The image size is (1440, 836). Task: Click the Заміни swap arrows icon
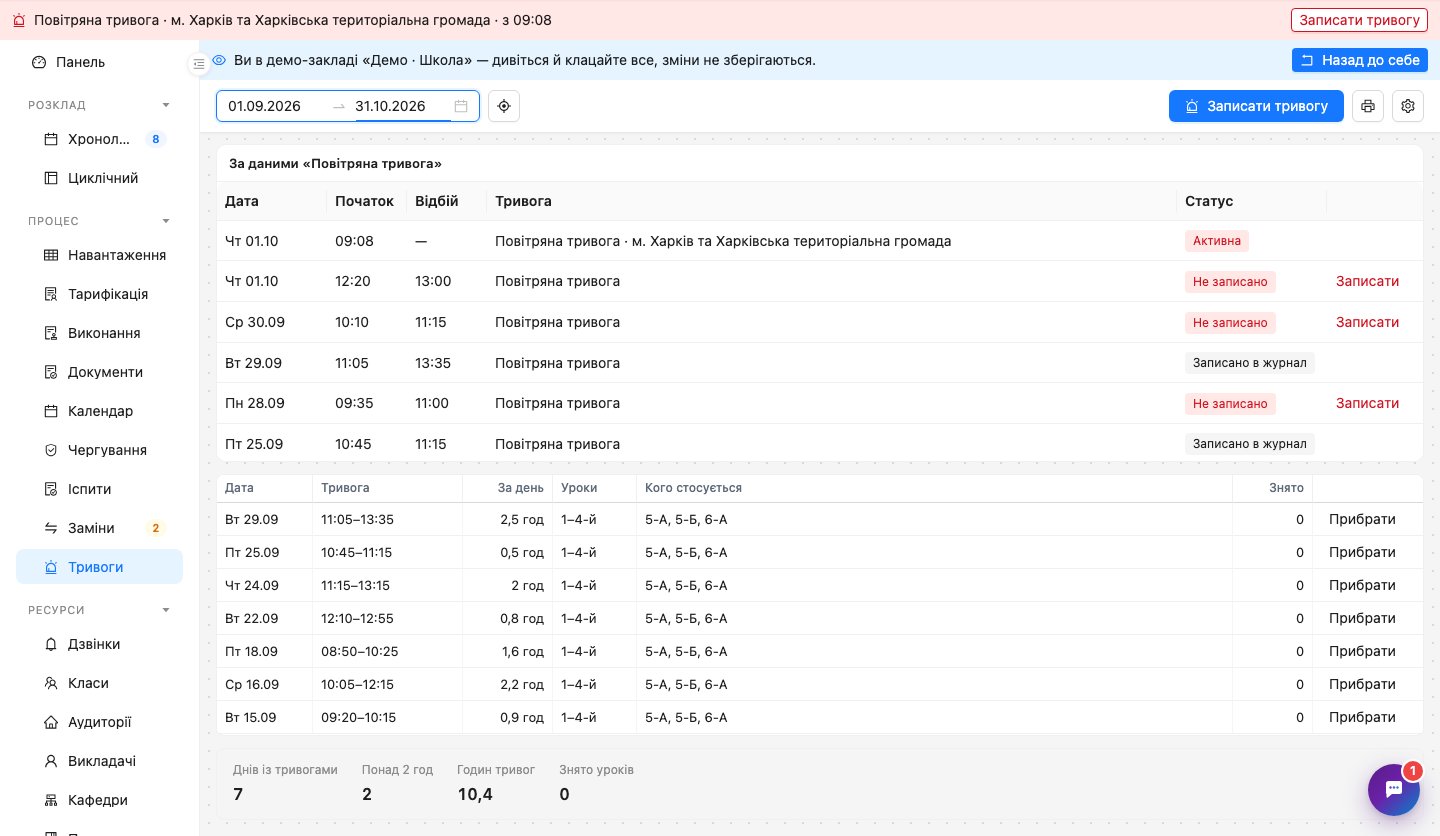coord(51,528)
